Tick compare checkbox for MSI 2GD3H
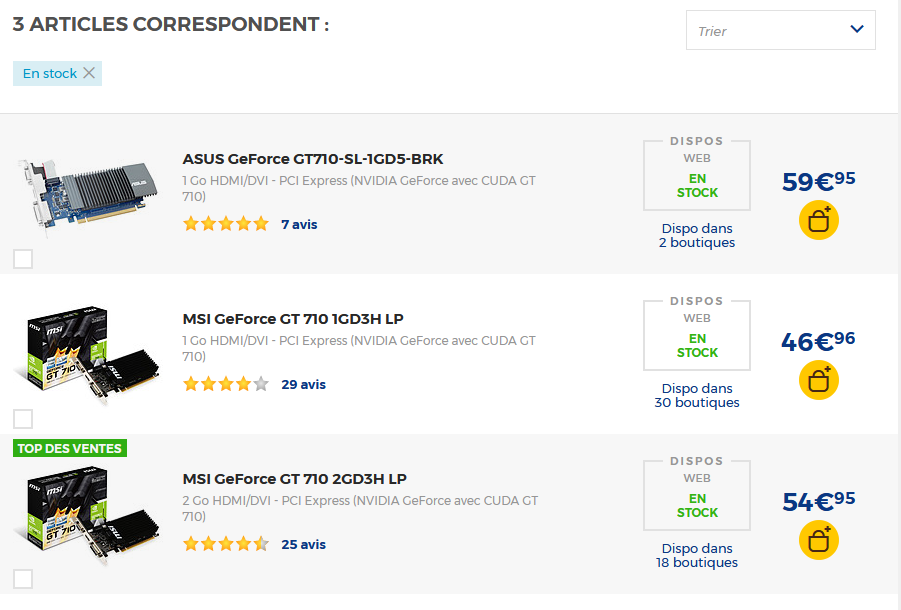 tap(23, 579)
